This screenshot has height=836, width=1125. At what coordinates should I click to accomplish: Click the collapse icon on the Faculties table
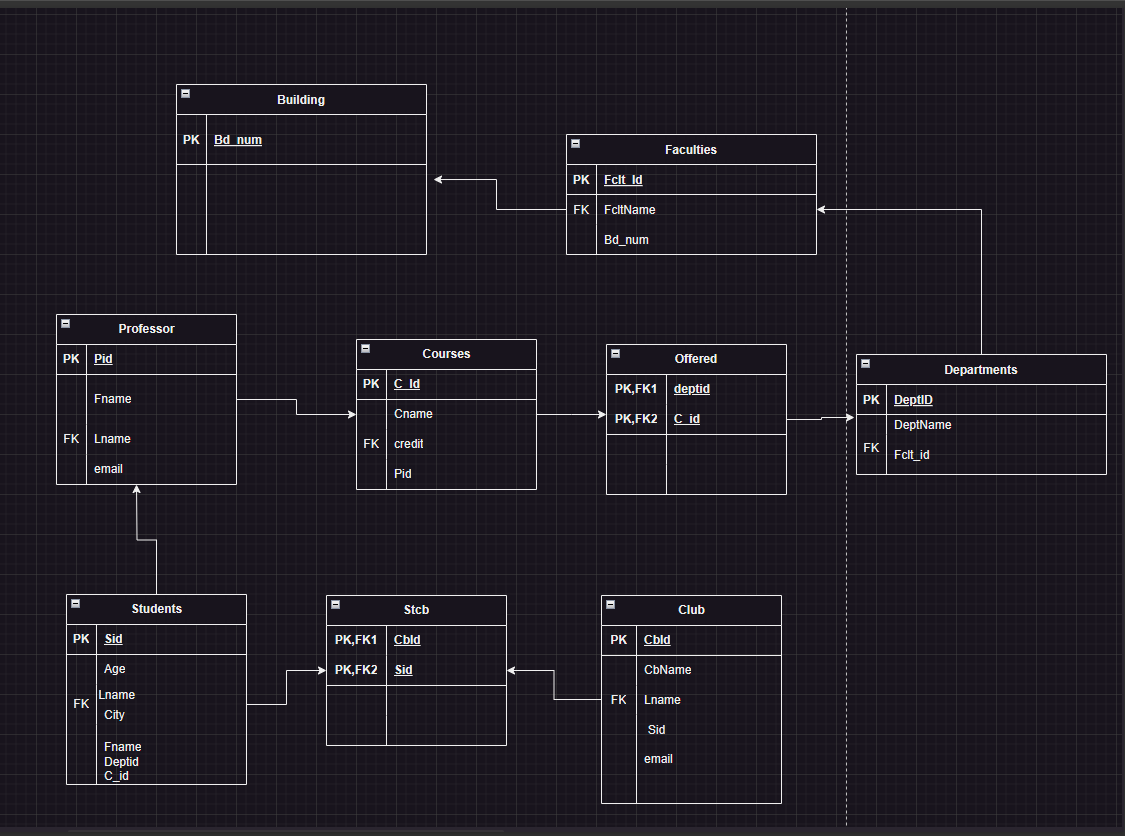tap(575, 143)
